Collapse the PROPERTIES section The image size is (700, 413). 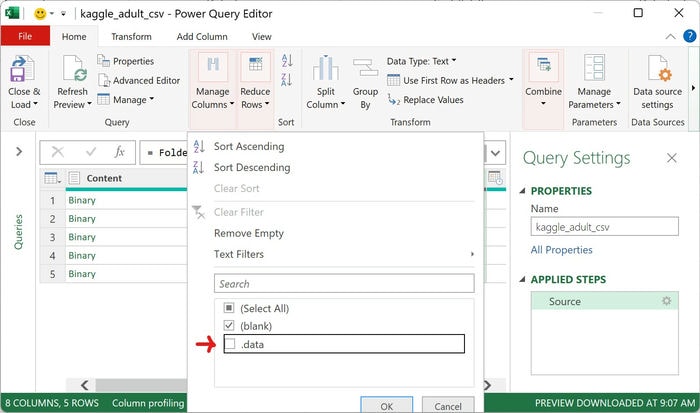point(522,191)
